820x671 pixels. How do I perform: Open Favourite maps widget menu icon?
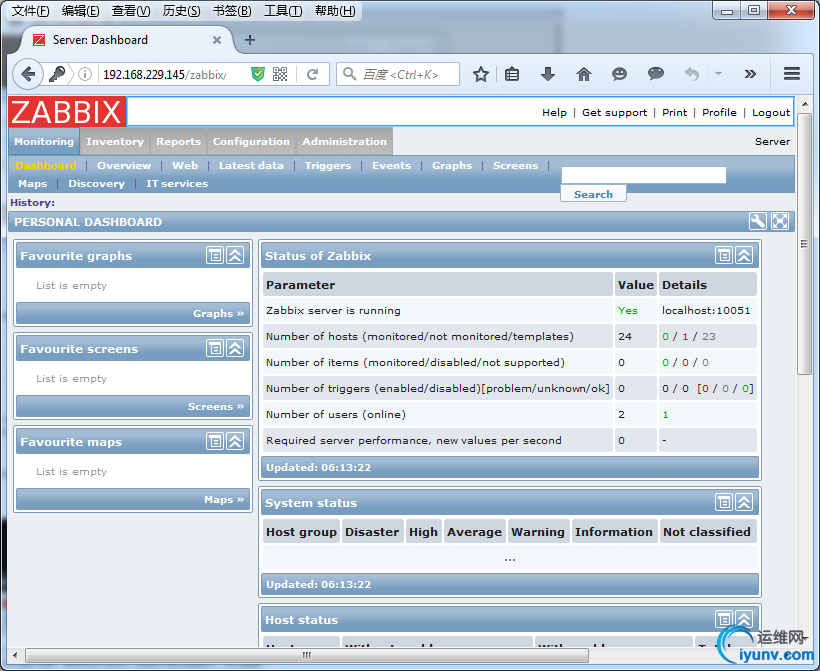pos(215,441)
